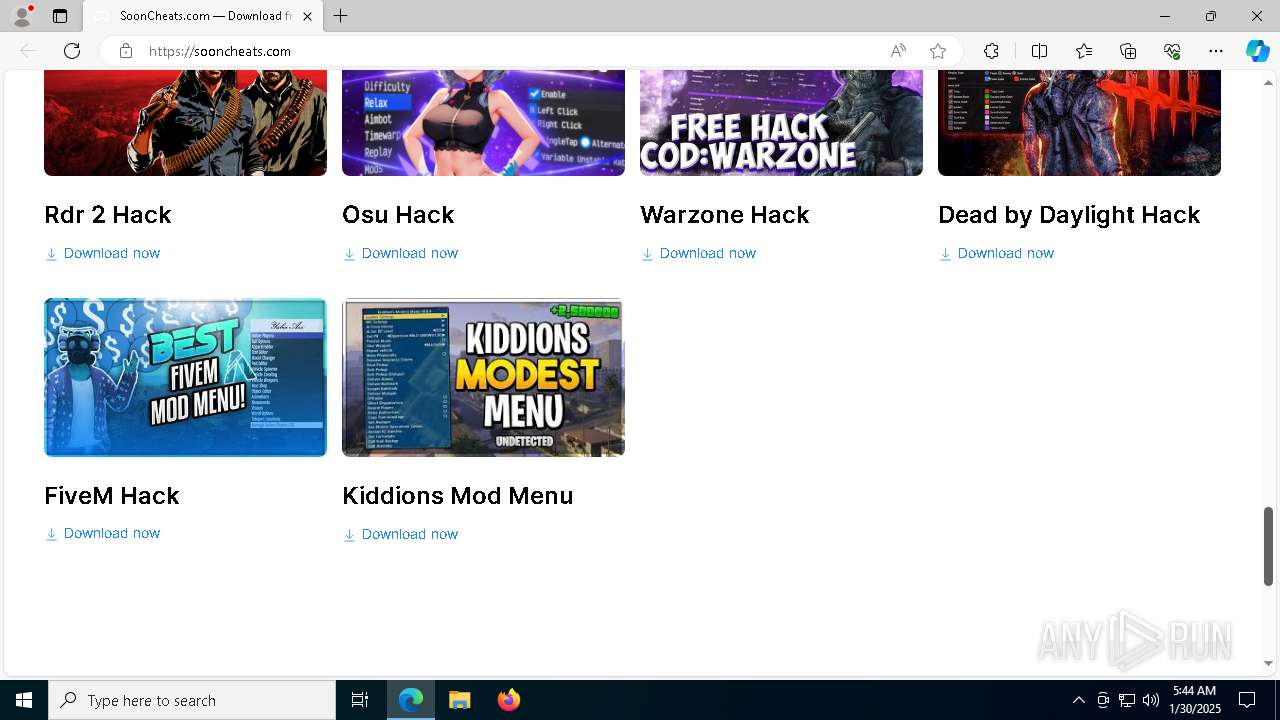Open the Warzone free hack thumbnail
This screenshot has width=1280, height=720.
(781, 123)
